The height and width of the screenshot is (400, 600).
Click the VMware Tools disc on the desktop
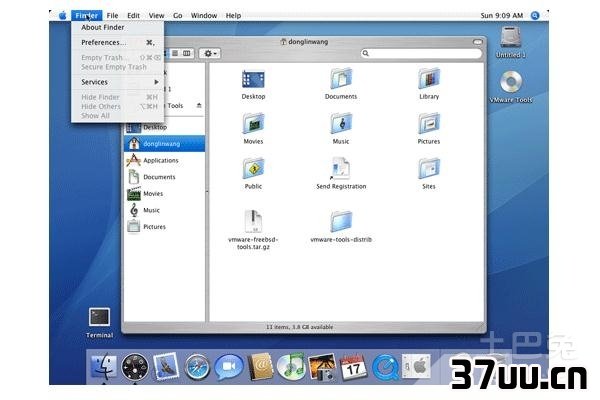point(511,82)
